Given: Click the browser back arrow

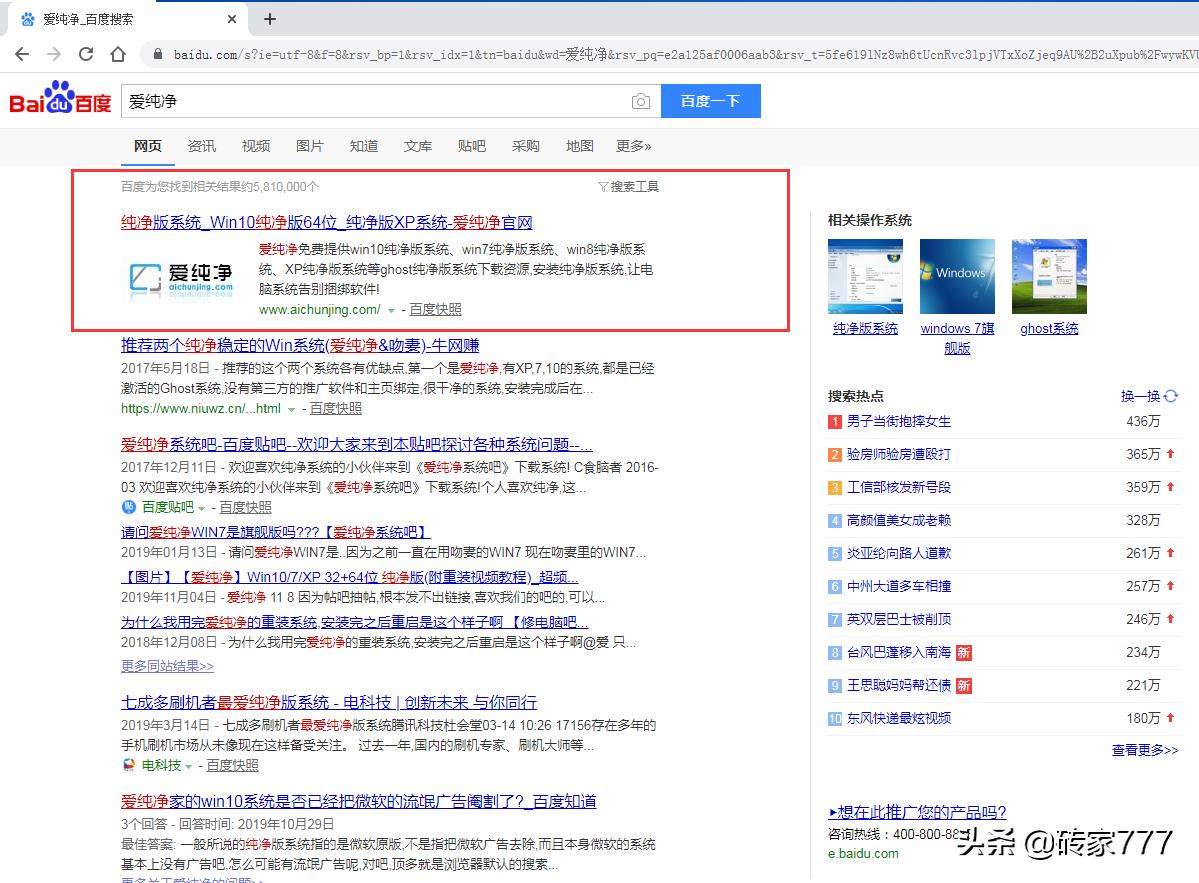Looking at the screenshot, I should [22, 55].
